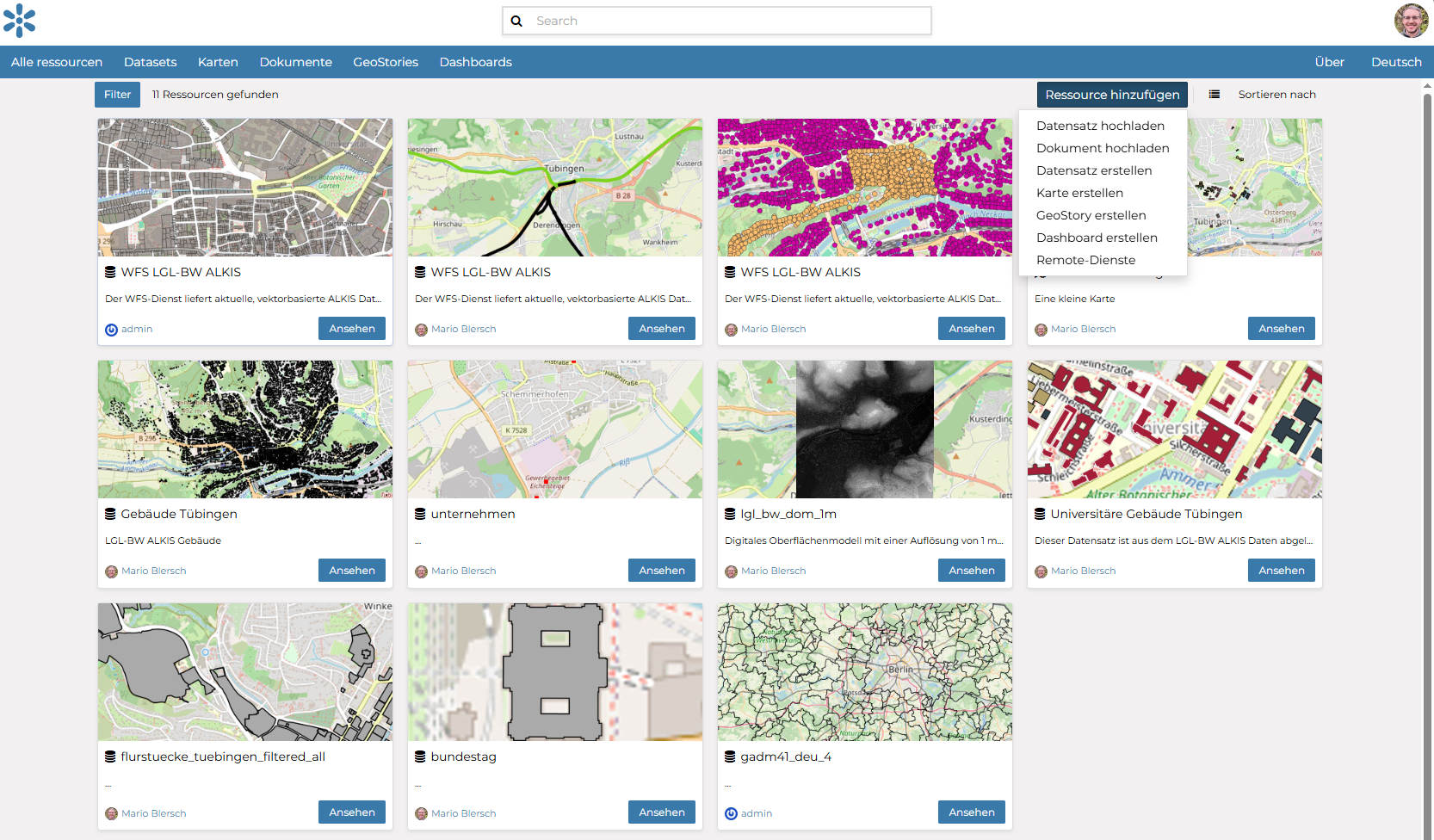
Task: Click the GeoNode logo icon
Action: 19,21
